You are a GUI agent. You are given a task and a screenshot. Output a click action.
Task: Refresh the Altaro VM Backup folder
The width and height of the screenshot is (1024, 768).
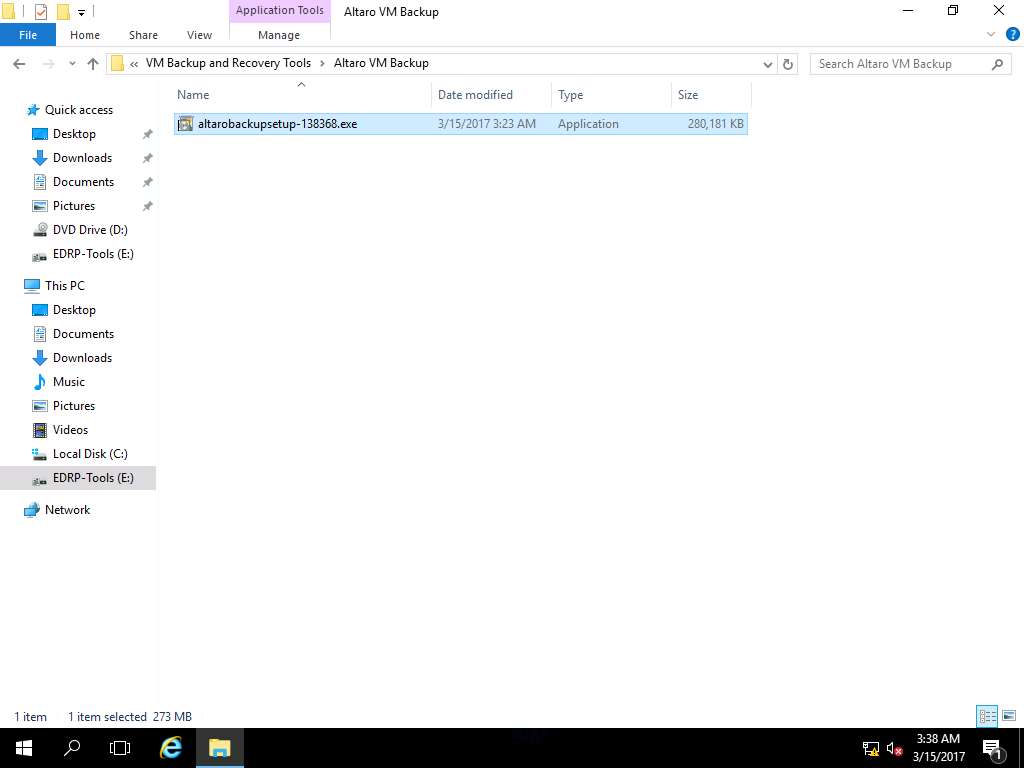pyautogui.click(x=788, y=64)
